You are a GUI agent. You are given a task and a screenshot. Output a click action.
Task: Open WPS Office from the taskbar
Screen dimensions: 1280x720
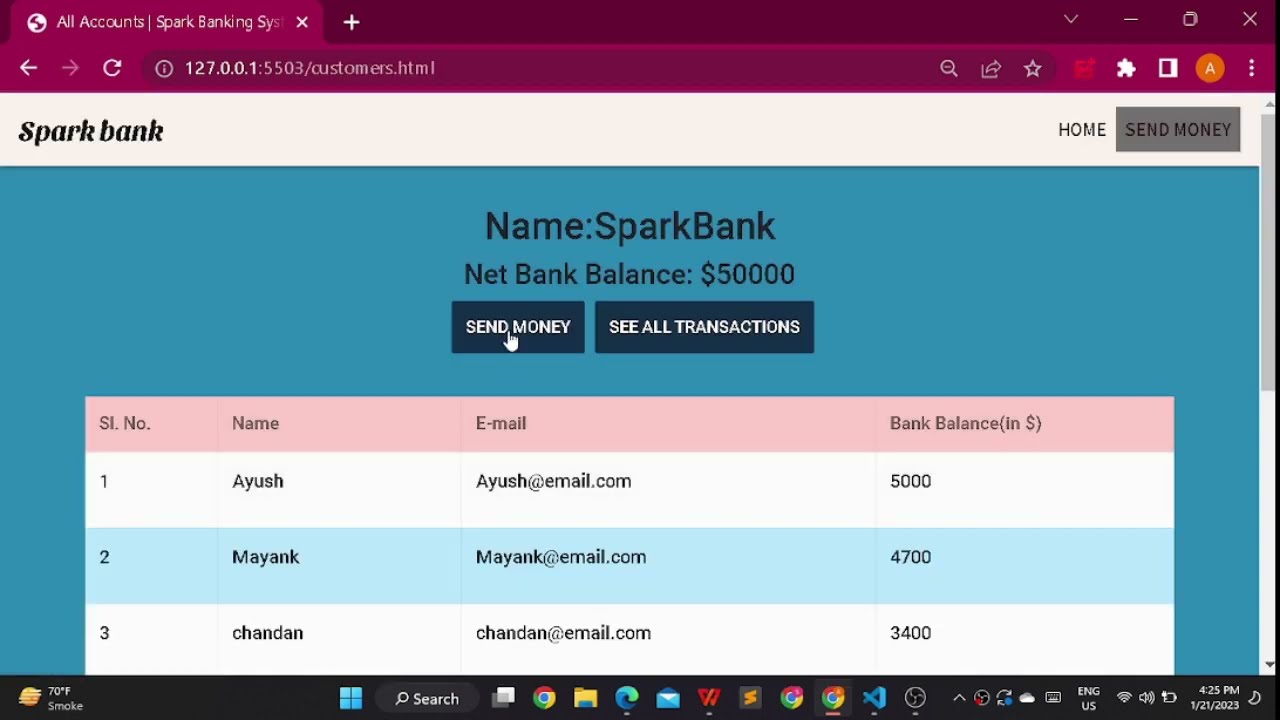point(709,698)
